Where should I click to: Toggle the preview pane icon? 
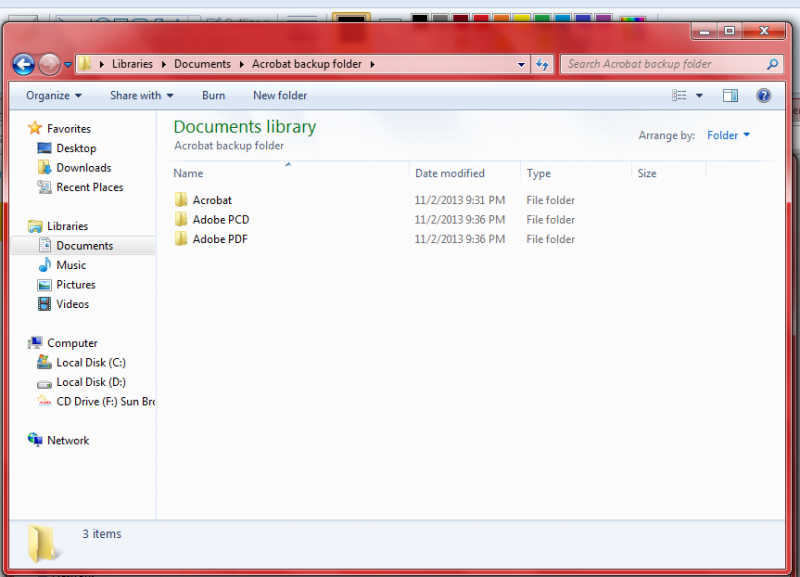coord(730,96)
